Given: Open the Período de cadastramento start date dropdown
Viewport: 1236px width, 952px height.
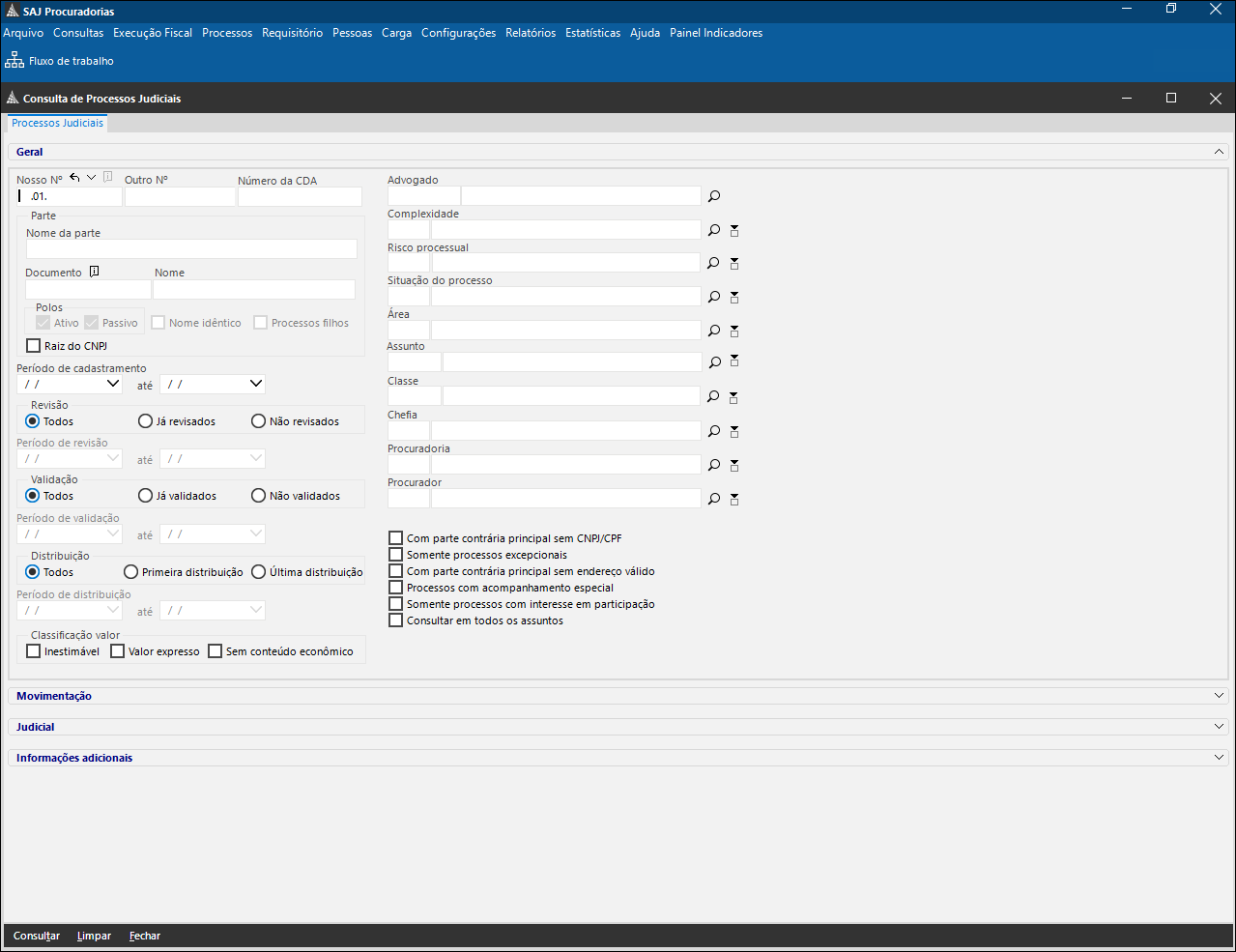Looking at the screenshot, I should pos(113,384).
